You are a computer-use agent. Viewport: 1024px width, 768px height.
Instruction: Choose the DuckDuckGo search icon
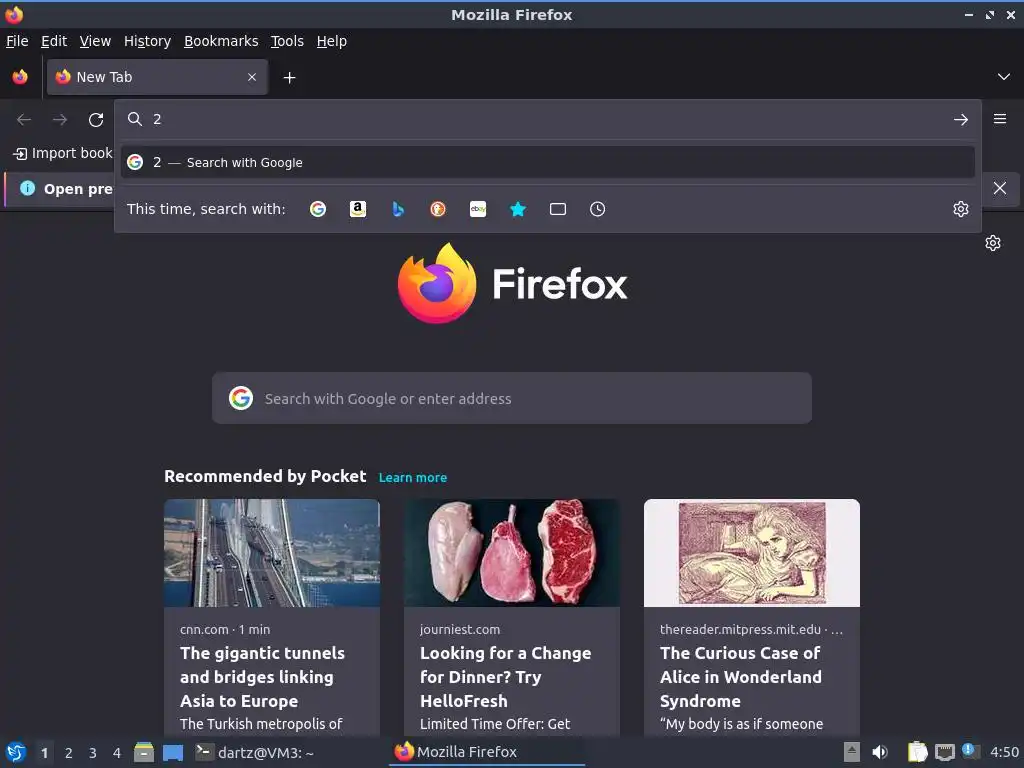click(438, 209)
